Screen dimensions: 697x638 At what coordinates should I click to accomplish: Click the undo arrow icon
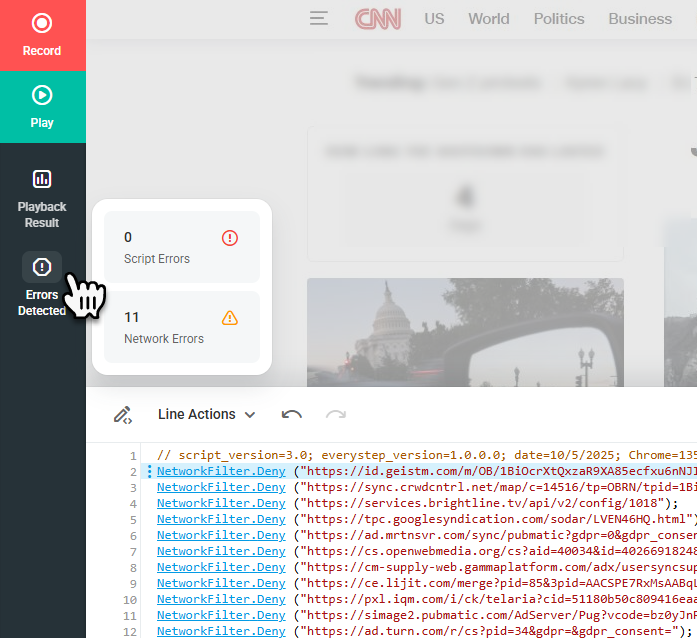point(292,414)
